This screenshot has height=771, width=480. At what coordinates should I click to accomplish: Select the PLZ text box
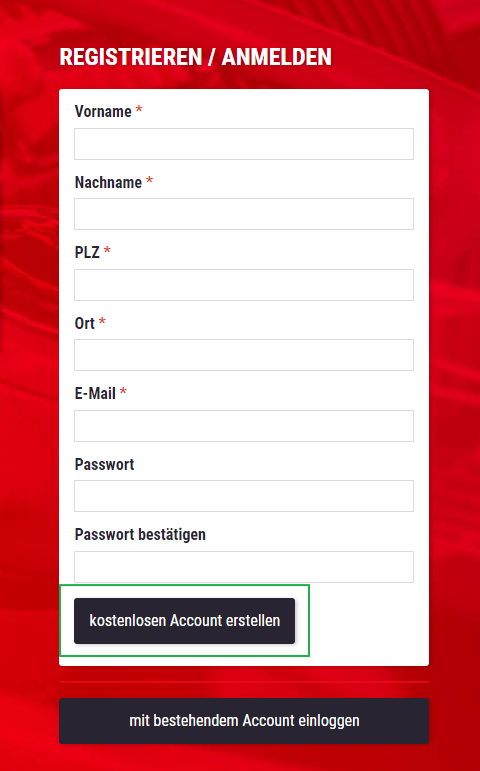(244, 285)
